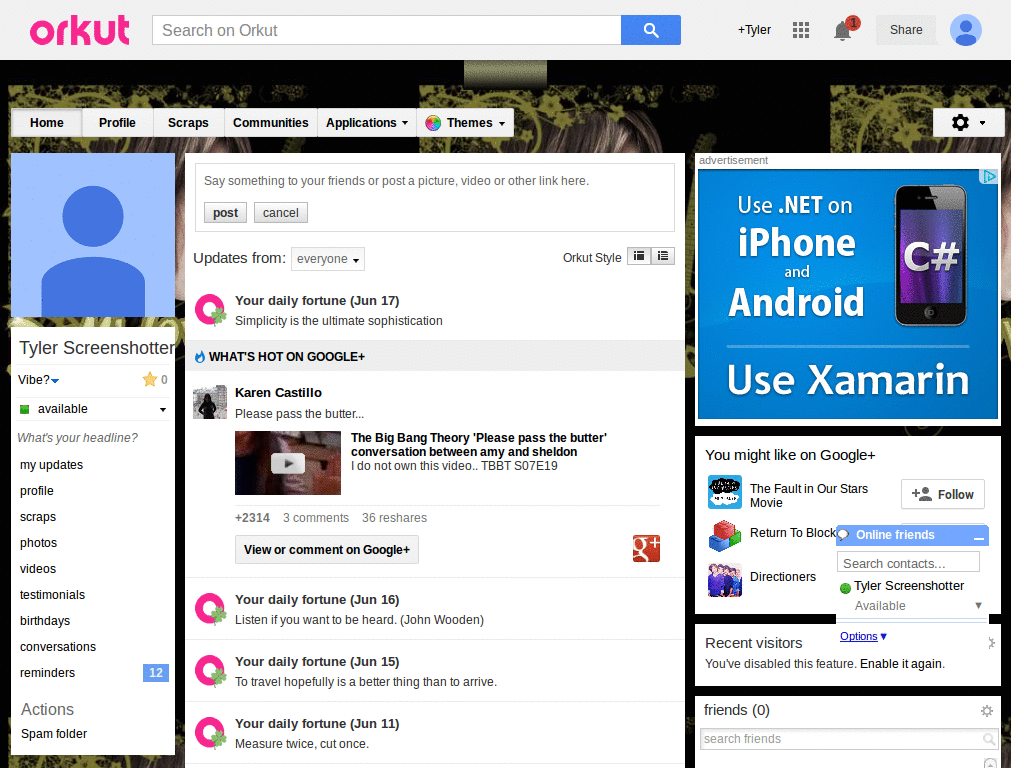Switch to the detailed list view style

pos(663,256)
